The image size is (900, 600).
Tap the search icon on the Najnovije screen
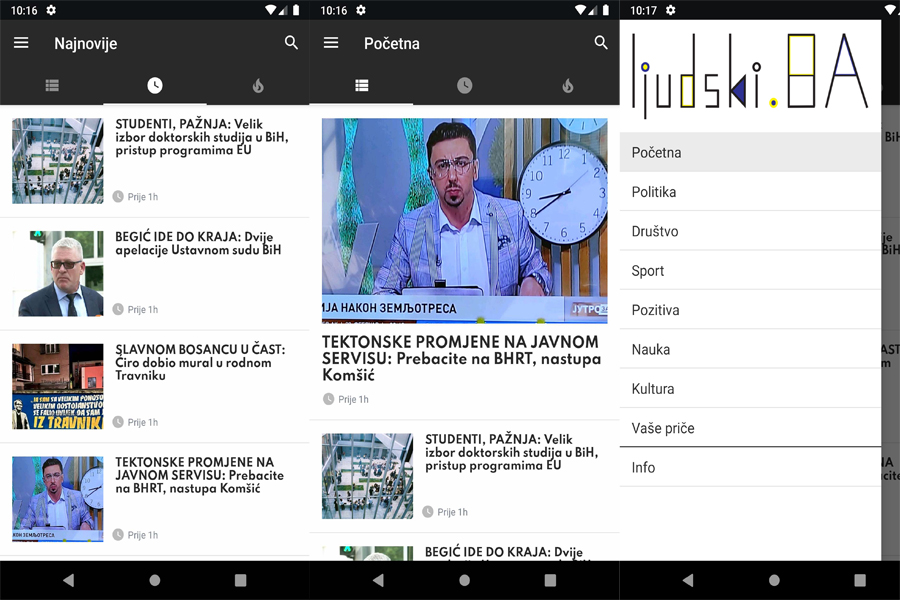[291, 42]
